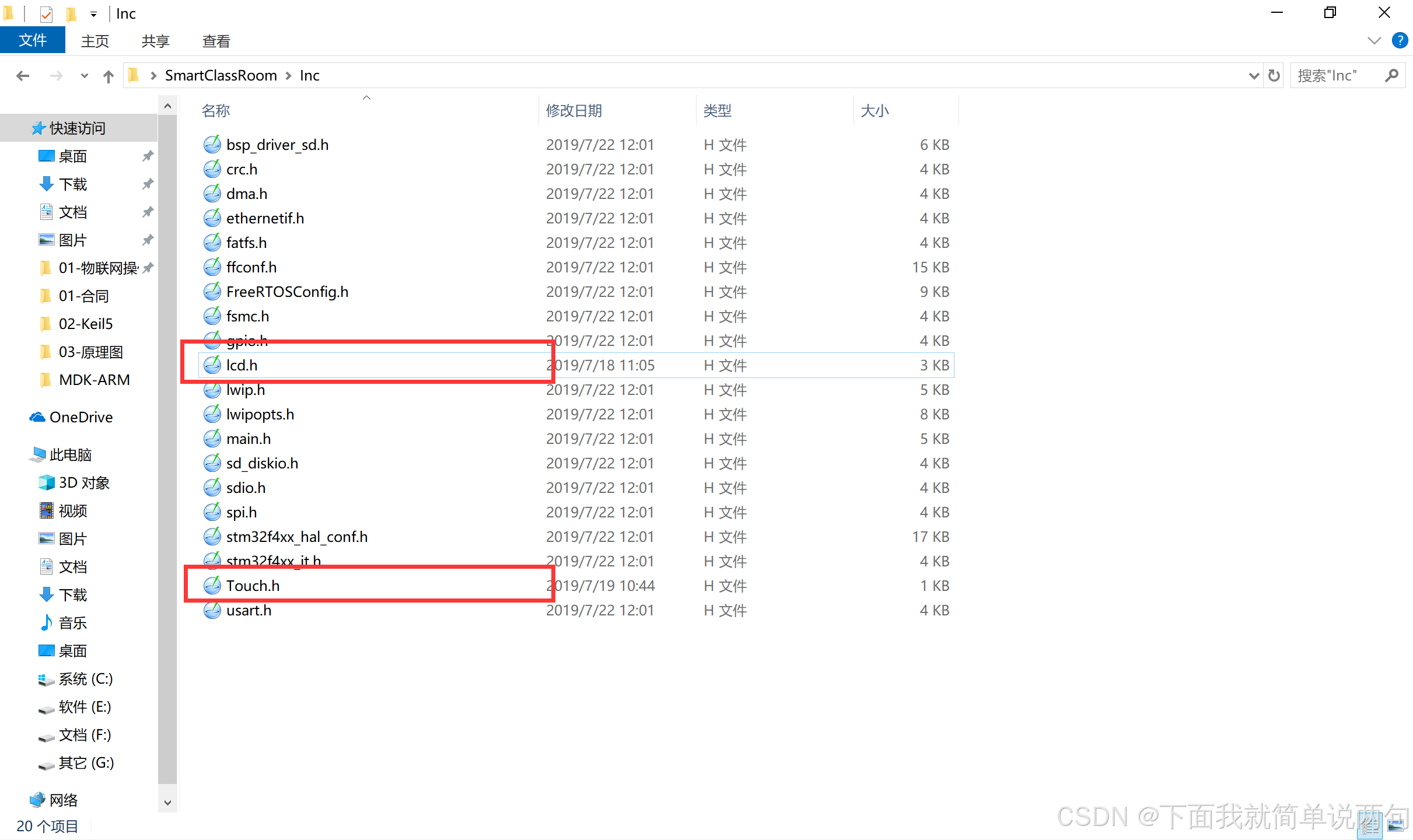Image resolution: width=1413 pixels, height=840 pixels.
Task: Click SmartClassRoom in the breadcrumb path
Action: (x=221, y=76)
